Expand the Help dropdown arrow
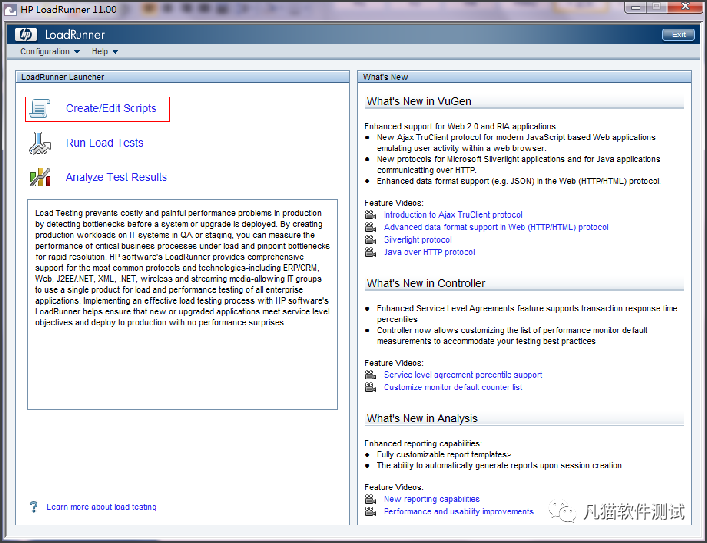The width and height of the screenshot is (707, 543). pyautogui.click(x=115, y=52)
